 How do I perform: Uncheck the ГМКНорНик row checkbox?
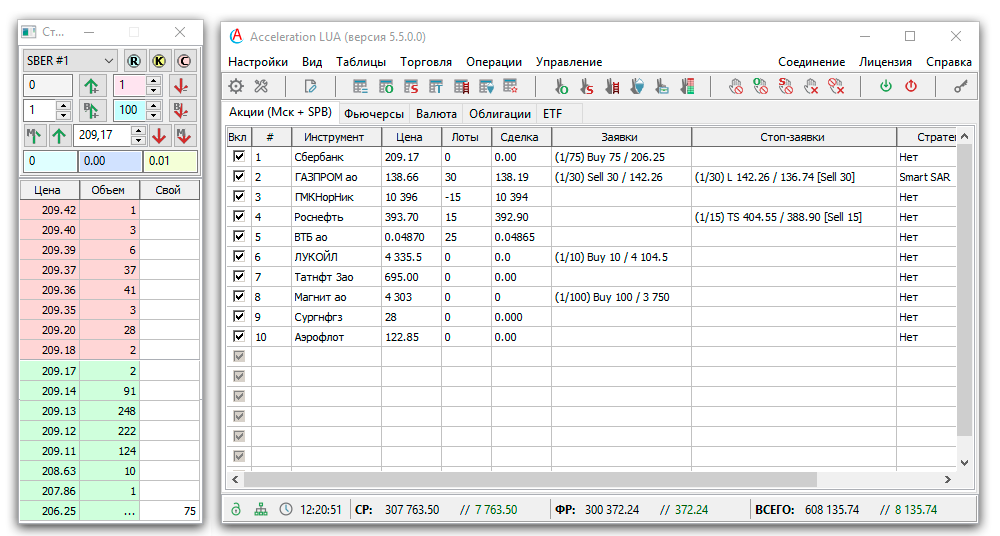click(239, 196)
